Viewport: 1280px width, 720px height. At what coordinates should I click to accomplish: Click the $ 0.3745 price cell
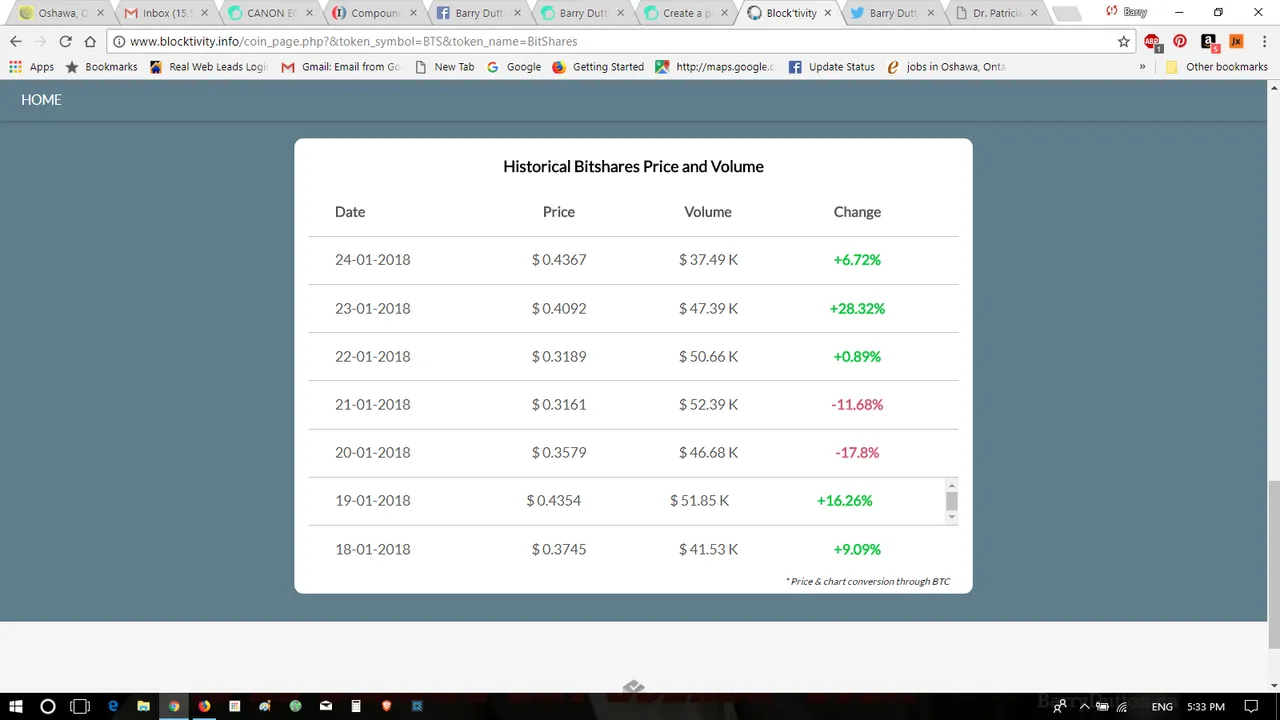pos(559,549)
